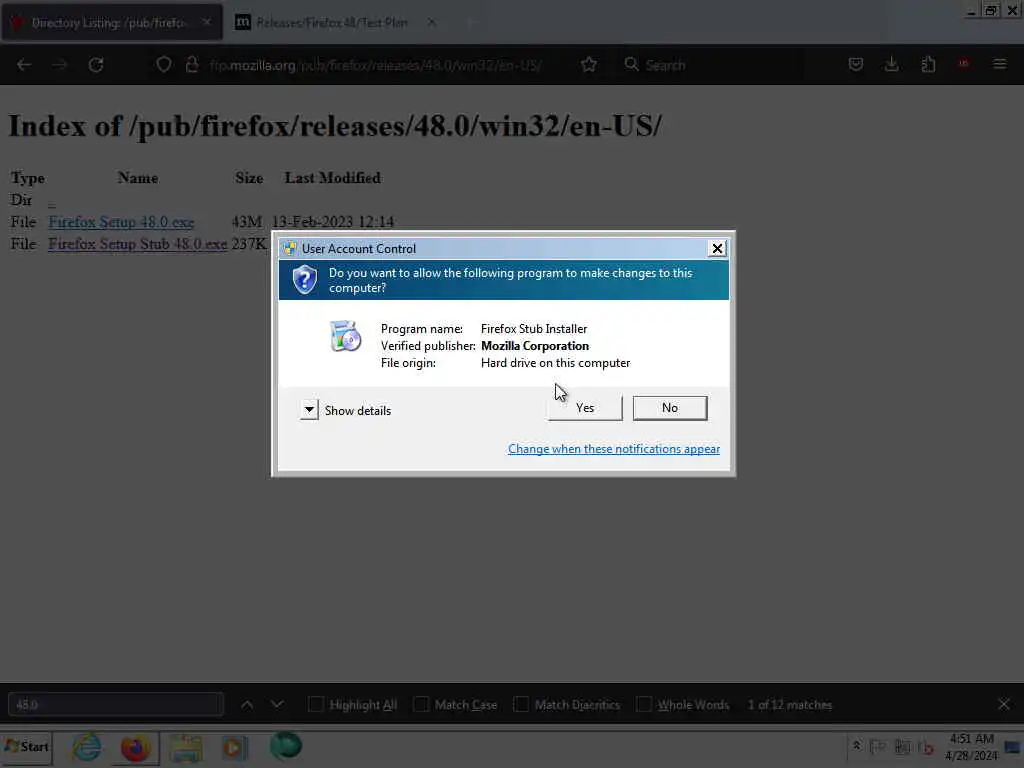Close the find bar
Viewport: 1024px width, 768px height.
coord(1004,704)
